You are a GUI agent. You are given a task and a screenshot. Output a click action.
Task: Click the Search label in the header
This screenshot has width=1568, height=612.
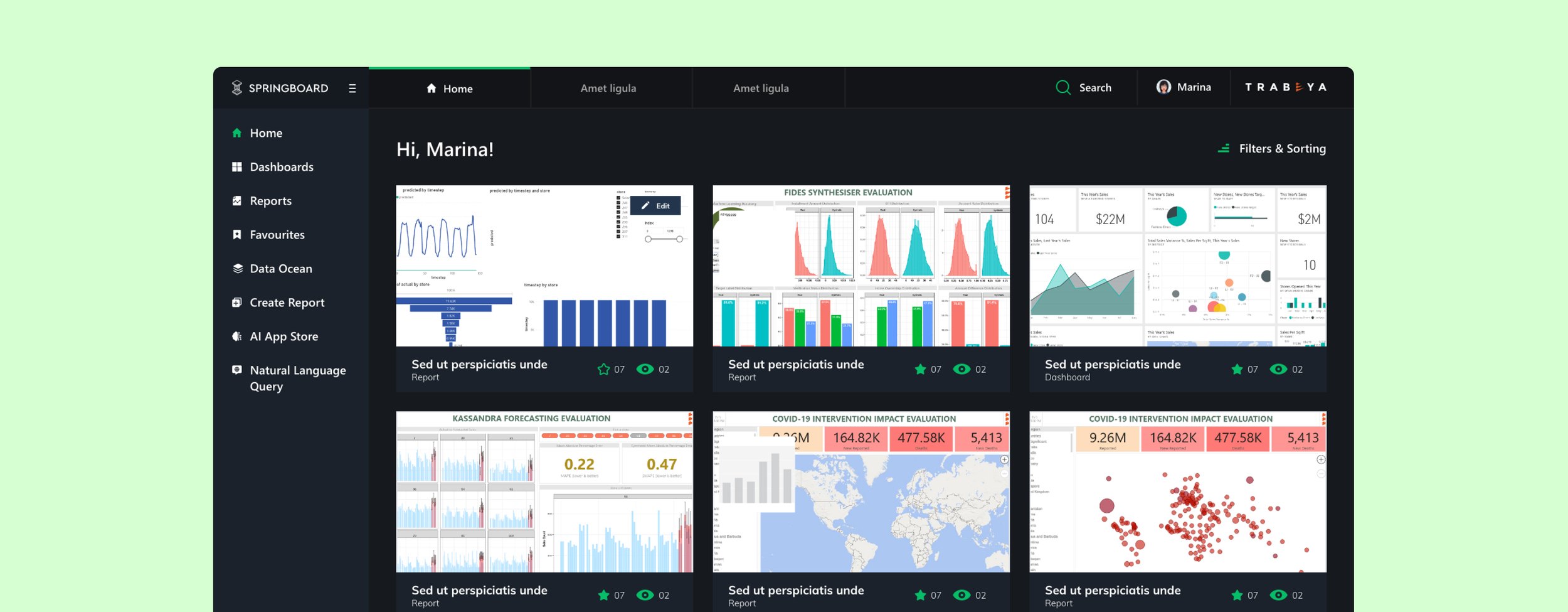click(x=1095, y=88)
